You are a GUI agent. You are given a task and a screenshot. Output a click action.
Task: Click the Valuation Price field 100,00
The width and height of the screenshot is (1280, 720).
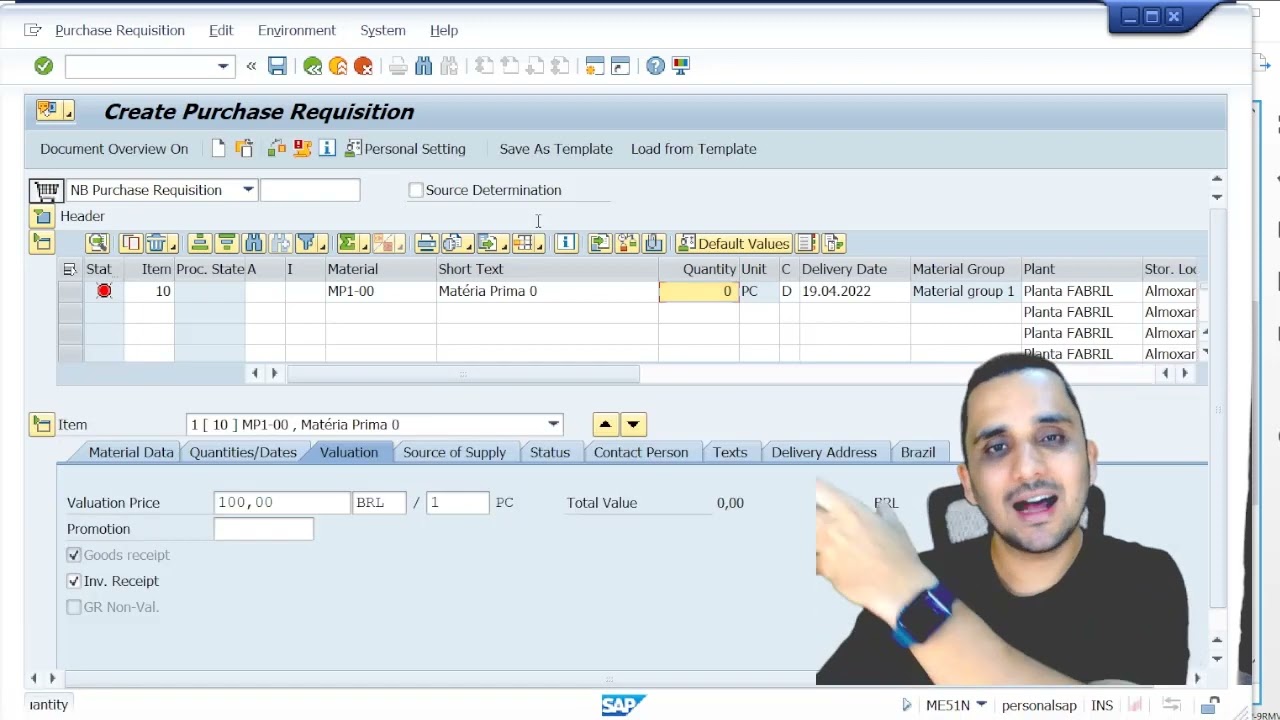click(x=282, y=503)
